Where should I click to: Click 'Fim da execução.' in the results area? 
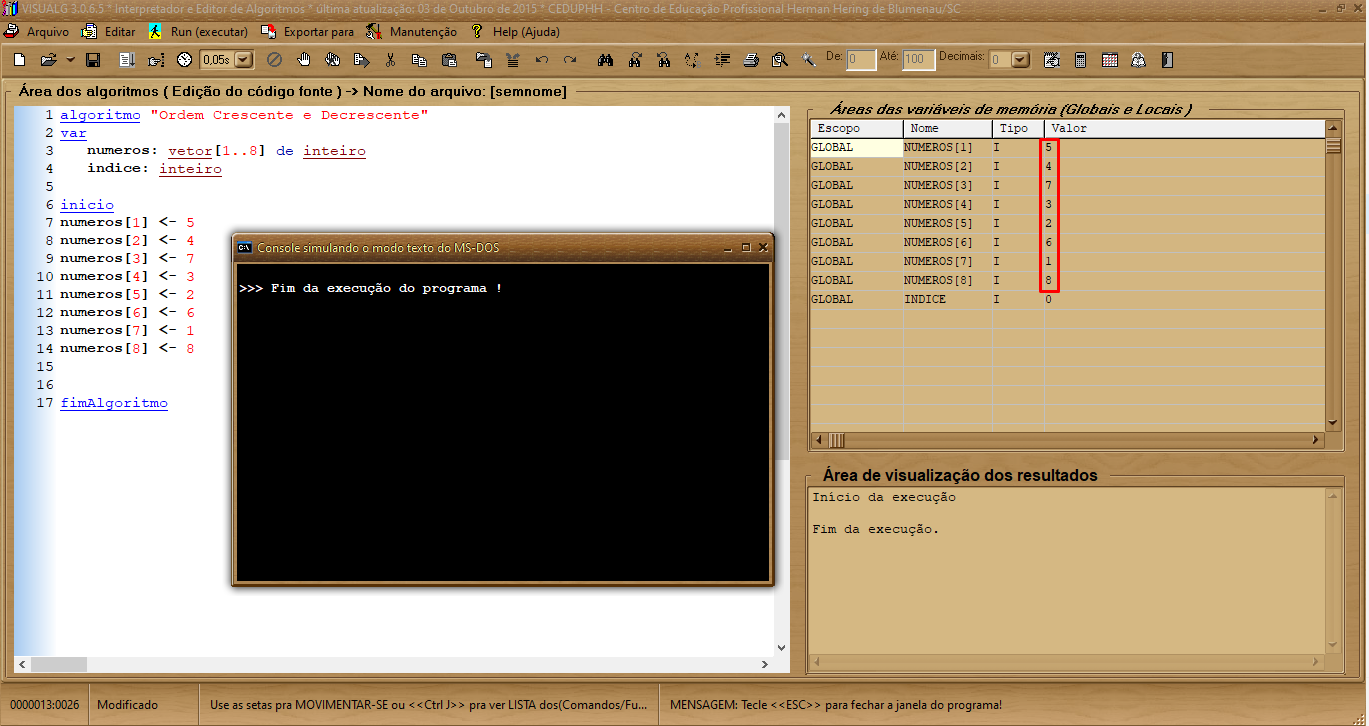(875, 529)
